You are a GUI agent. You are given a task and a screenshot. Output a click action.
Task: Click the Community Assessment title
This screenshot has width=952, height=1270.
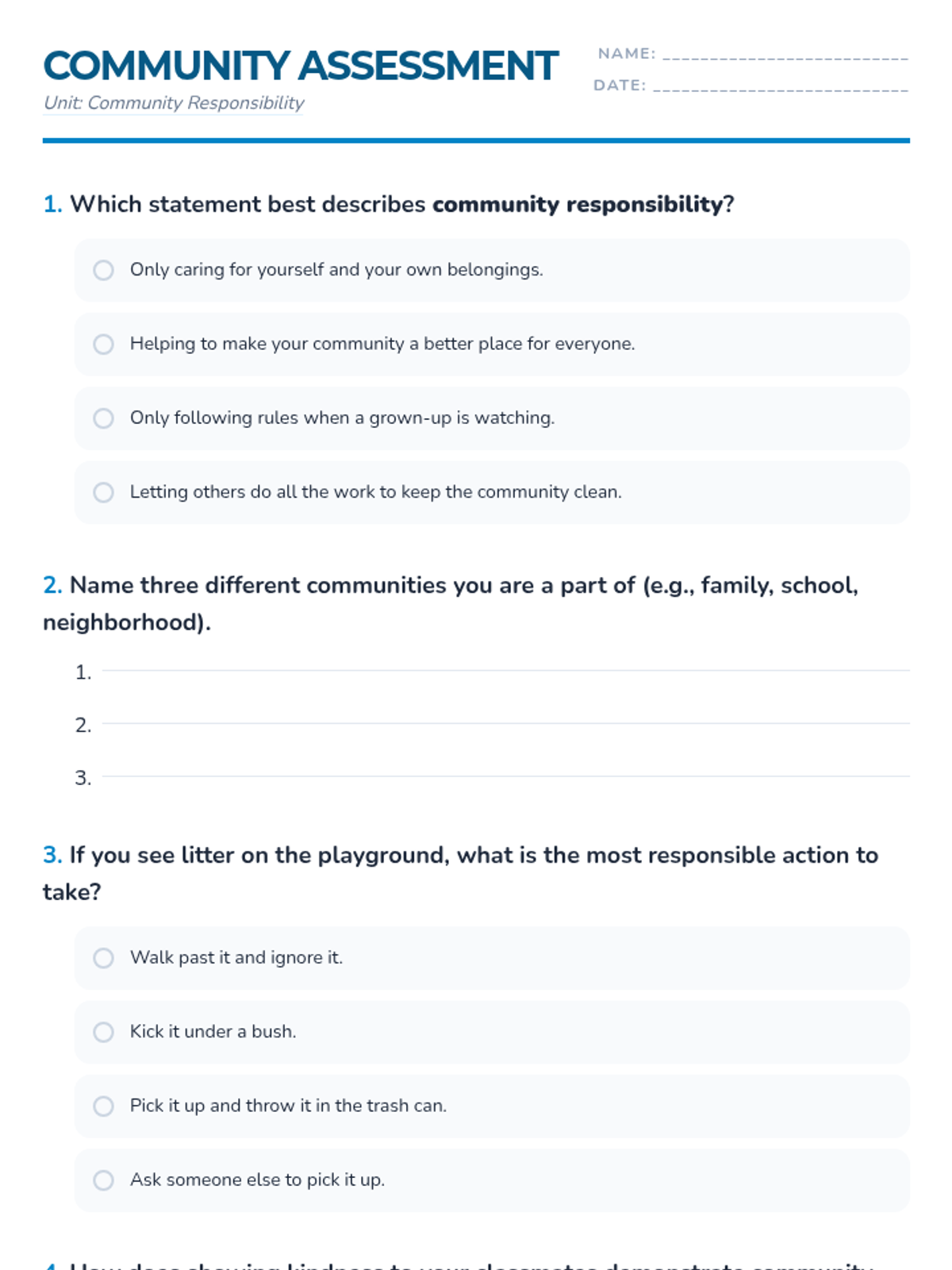(x=301, y=66)
